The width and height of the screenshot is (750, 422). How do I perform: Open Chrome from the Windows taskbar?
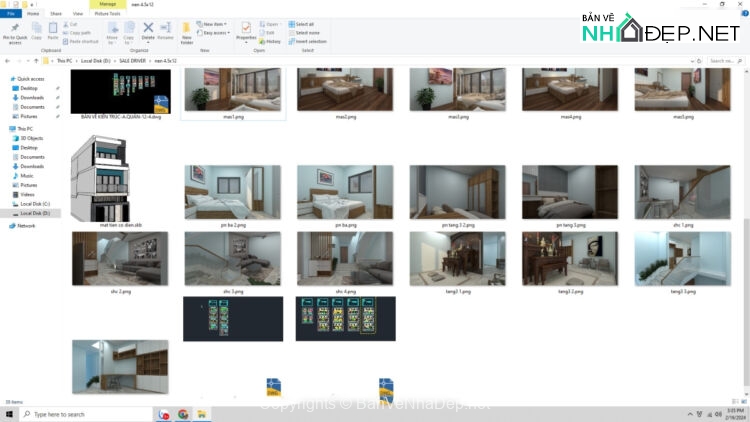tap(183, 413)
